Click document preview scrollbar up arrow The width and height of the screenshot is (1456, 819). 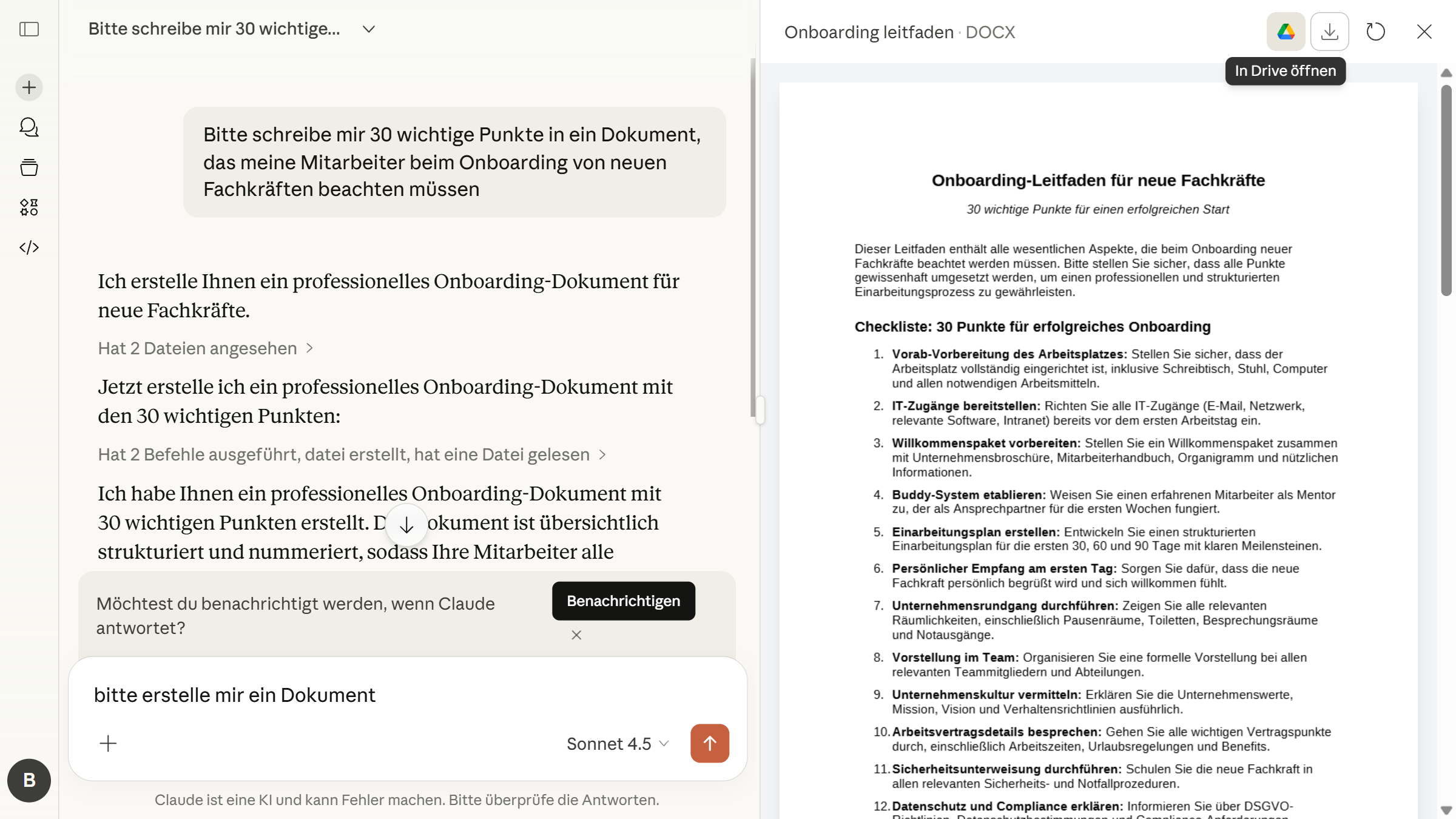1446,73
